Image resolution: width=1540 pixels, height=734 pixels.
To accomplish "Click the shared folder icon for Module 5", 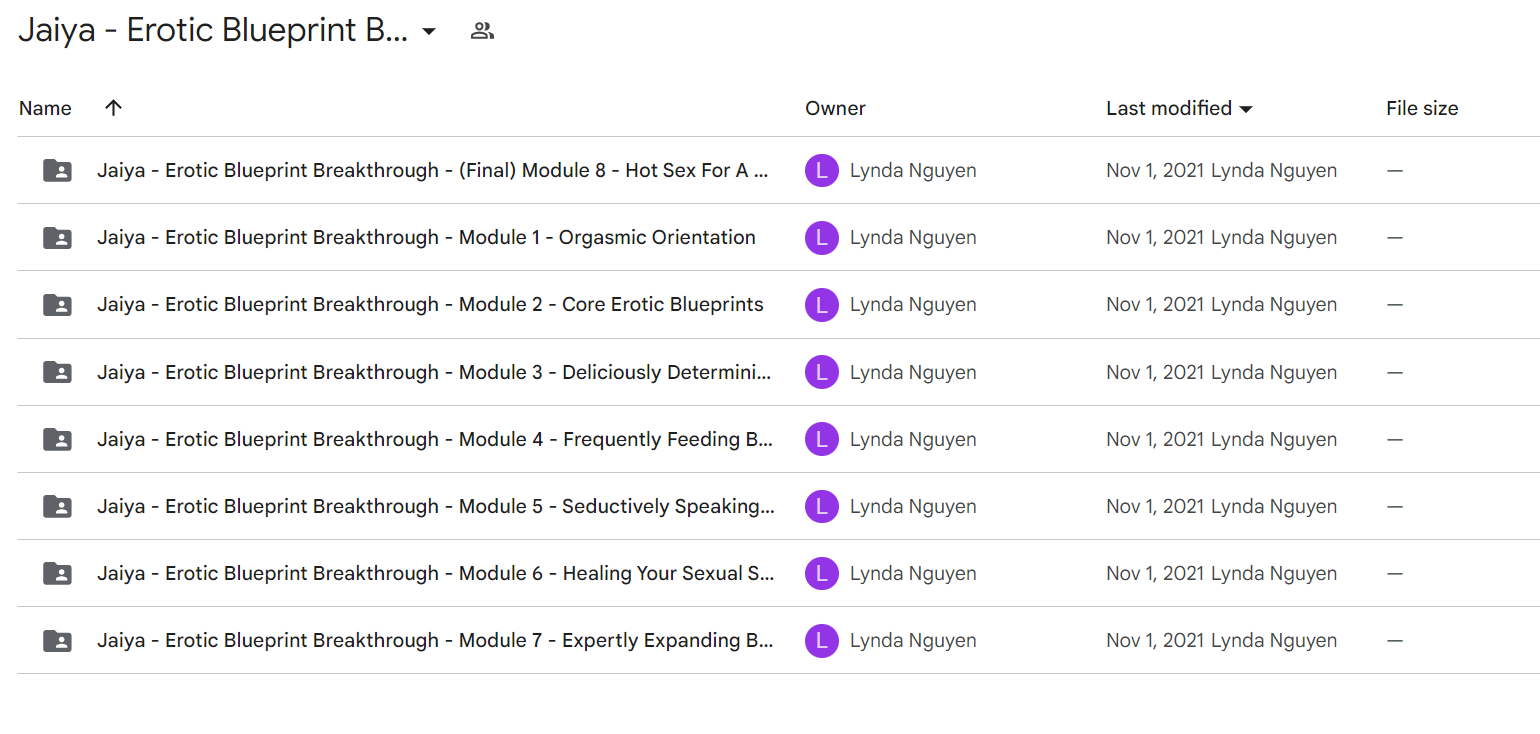I will [x=57, y=506].
